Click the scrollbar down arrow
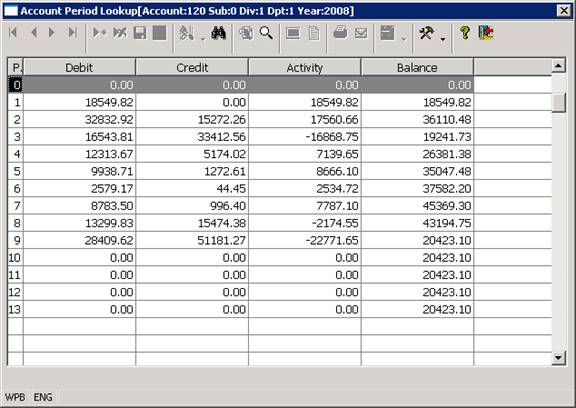The width and height of the screenshot is (576, 408). (x=558, y=357)
